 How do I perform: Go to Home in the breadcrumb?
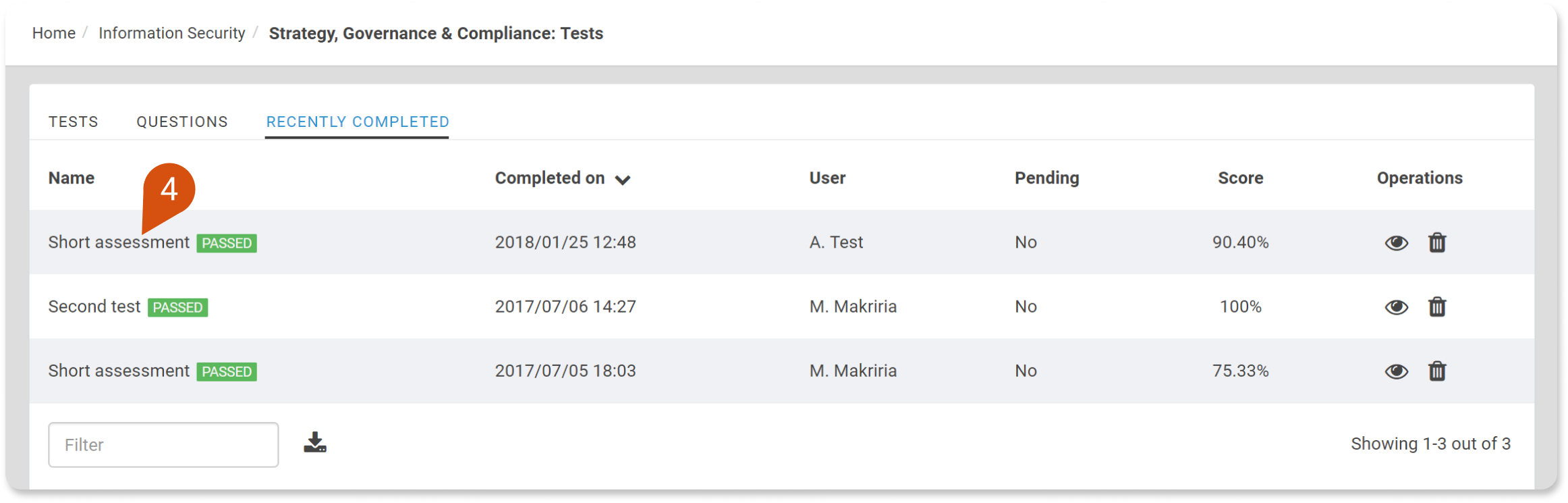click(54, 33)
